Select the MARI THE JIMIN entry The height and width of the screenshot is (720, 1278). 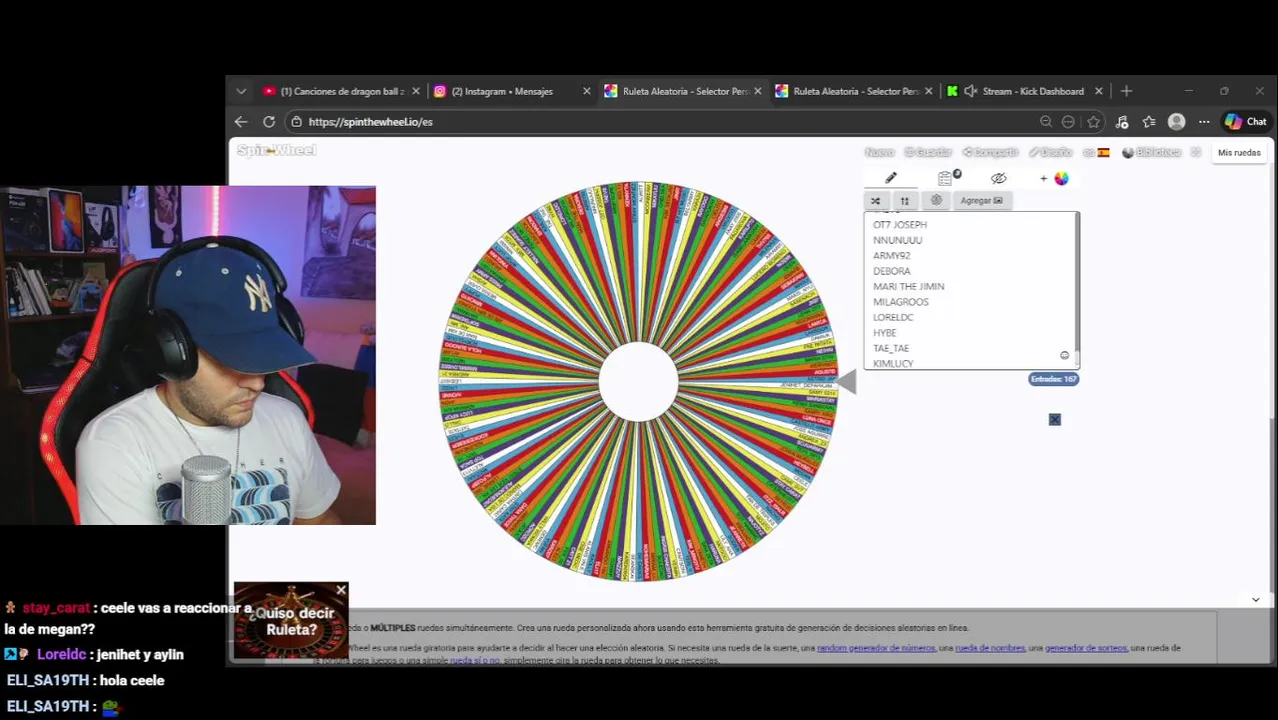(908, 286)
